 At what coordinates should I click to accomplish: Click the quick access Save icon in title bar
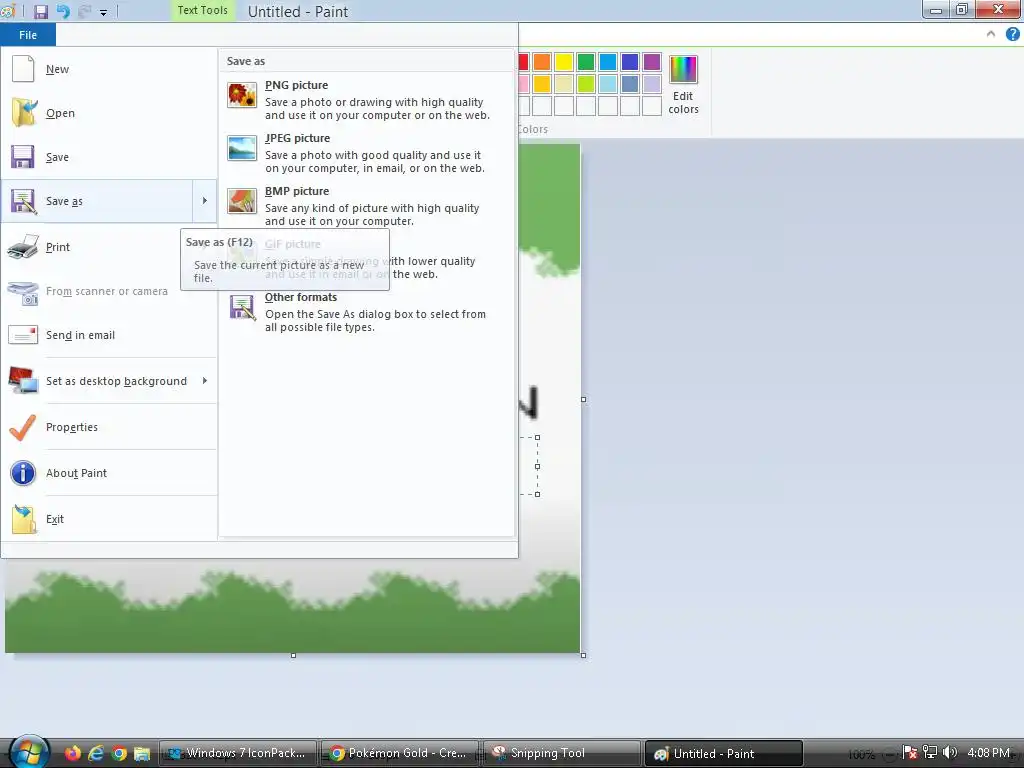coord(40,11)
